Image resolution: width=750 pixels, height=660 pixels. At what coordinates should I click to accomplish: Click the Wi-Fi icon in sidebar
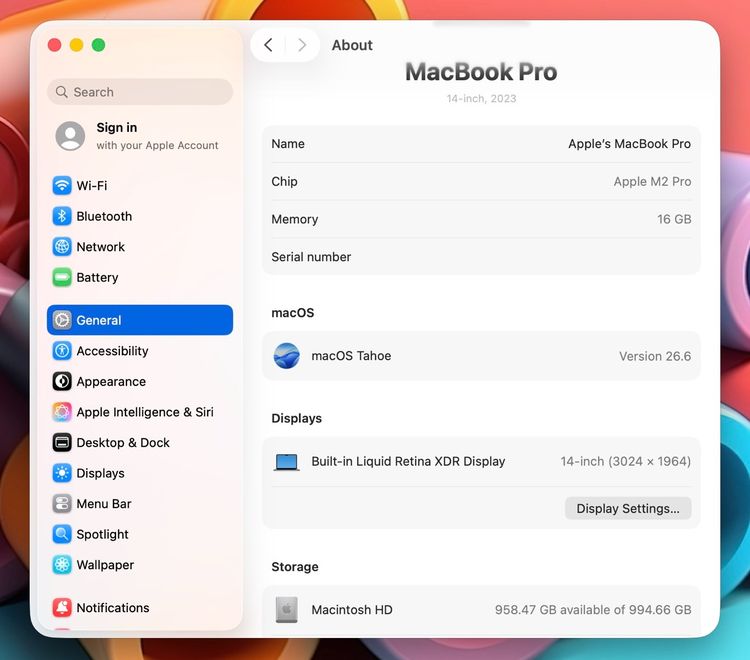(62, 186)
